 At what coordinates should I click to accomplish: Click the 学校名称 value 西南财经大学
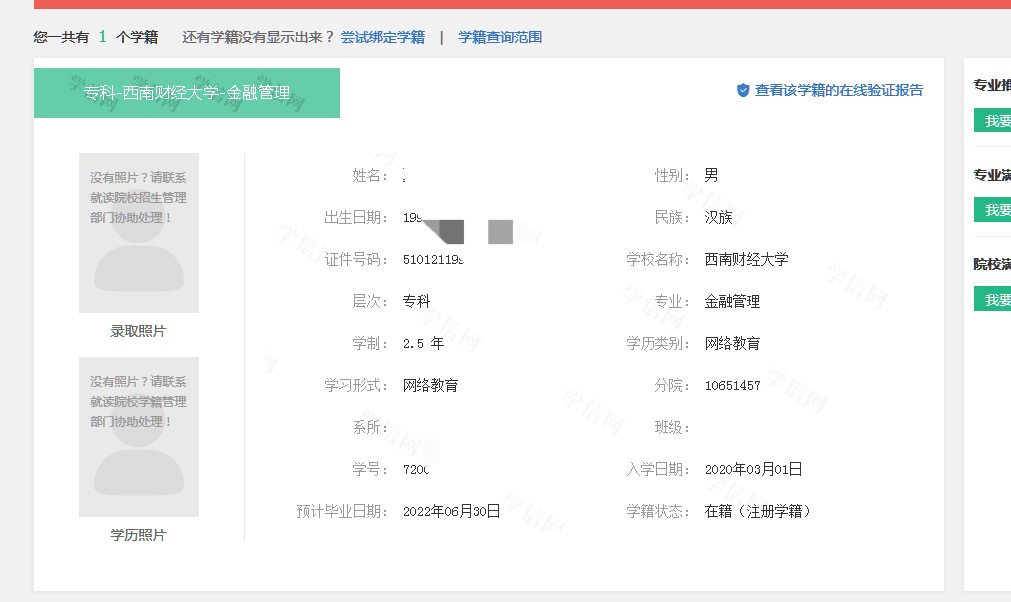[746, 259]
